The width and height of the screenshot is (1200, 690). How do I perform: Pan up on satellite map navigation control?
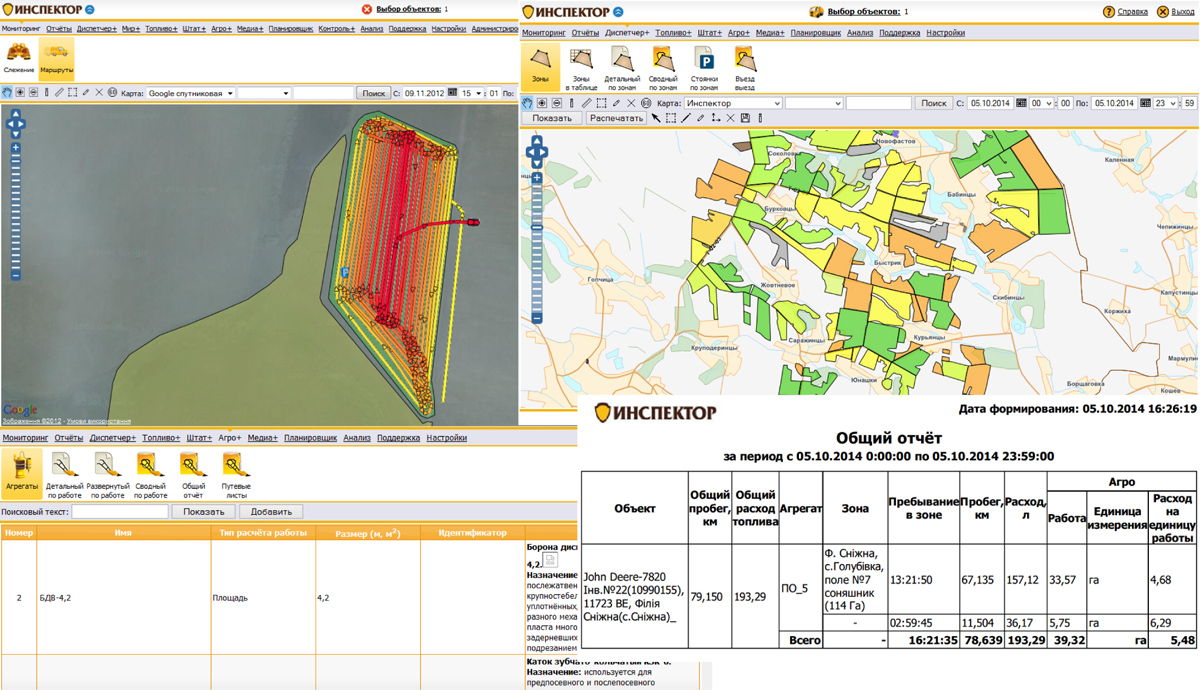[x=15, y=113]
